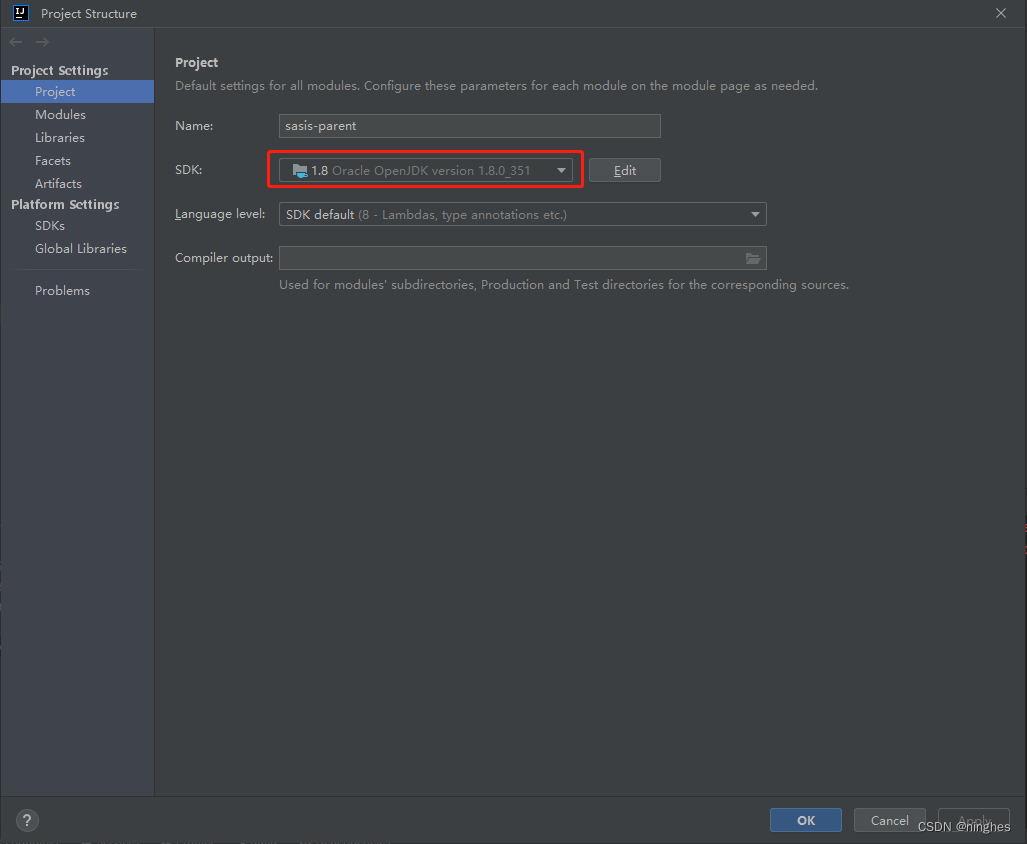Click the blue SDK folder icon in SDK selector
This screenshot has width=1027, height=844.
(x=300, y=169)
